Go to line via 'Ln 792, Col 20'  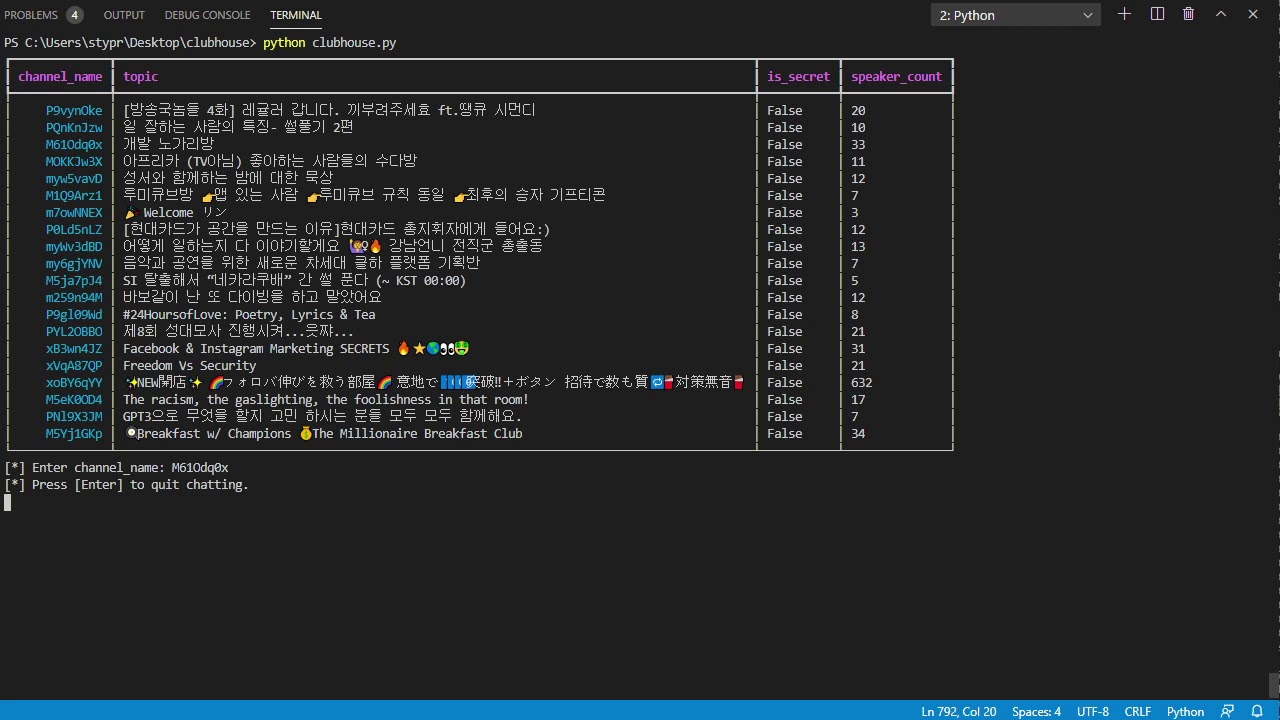[x=958, y=711]
